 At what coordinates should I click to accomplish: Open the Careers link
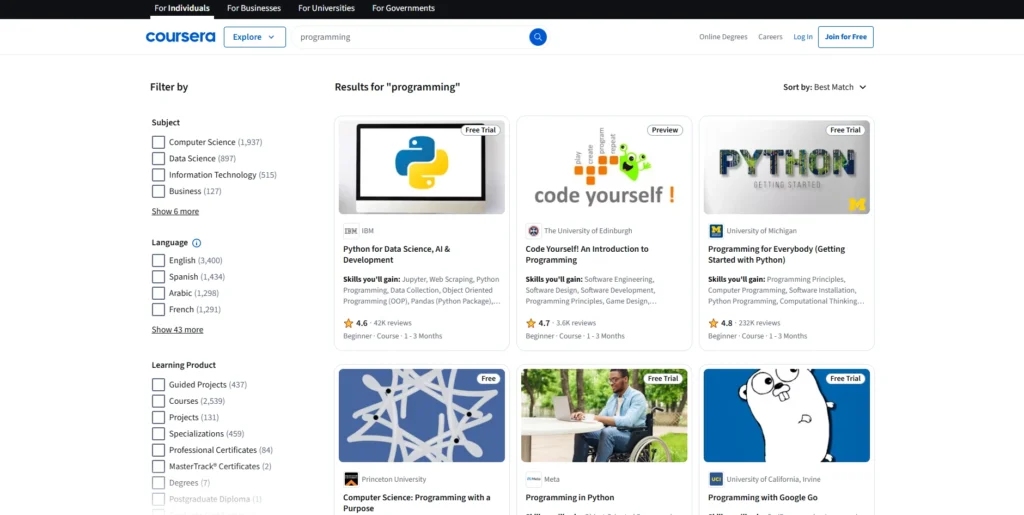click(770, 37)
